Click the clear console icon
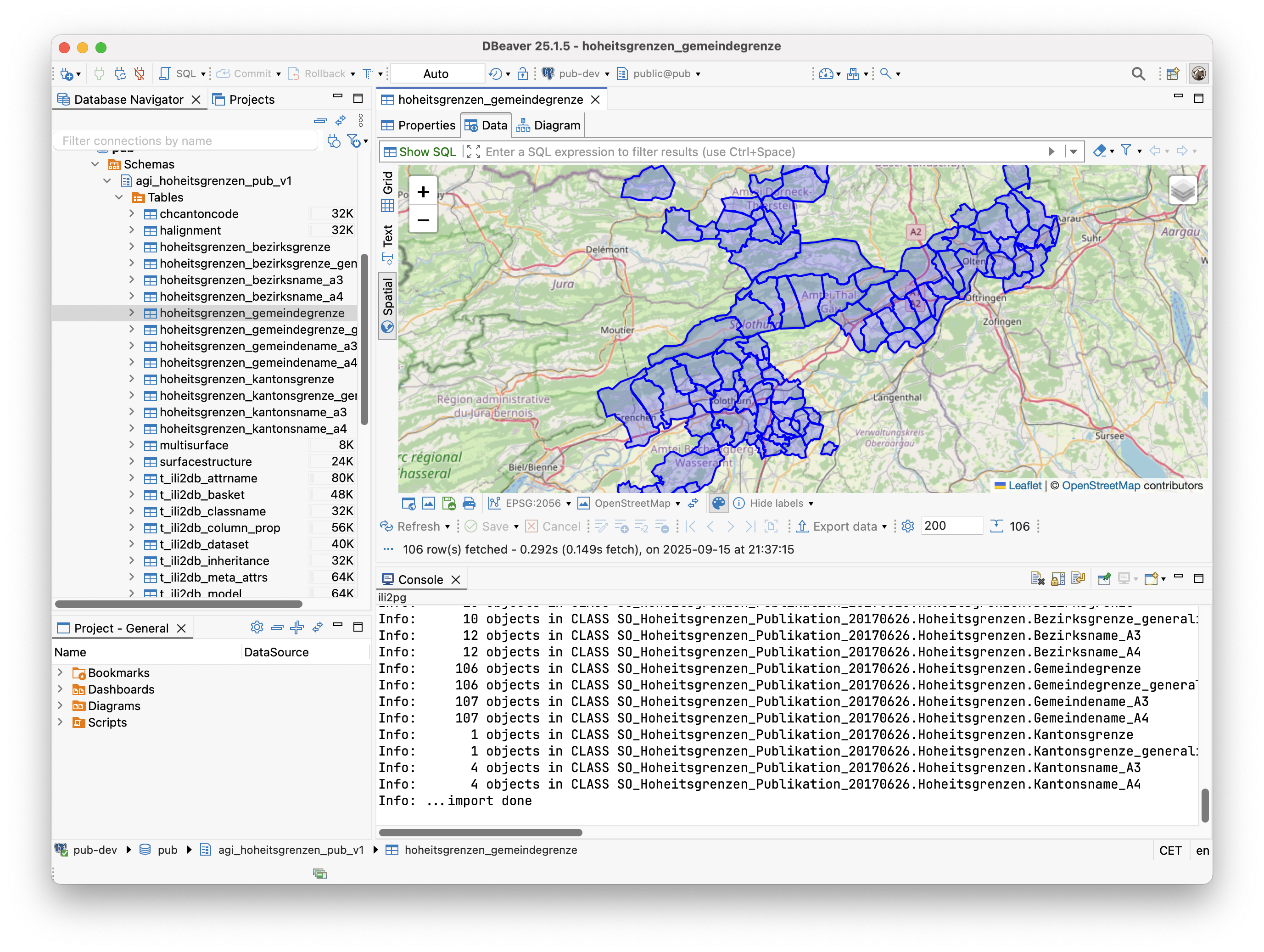1264x952 pixels. pos(1037,579)
